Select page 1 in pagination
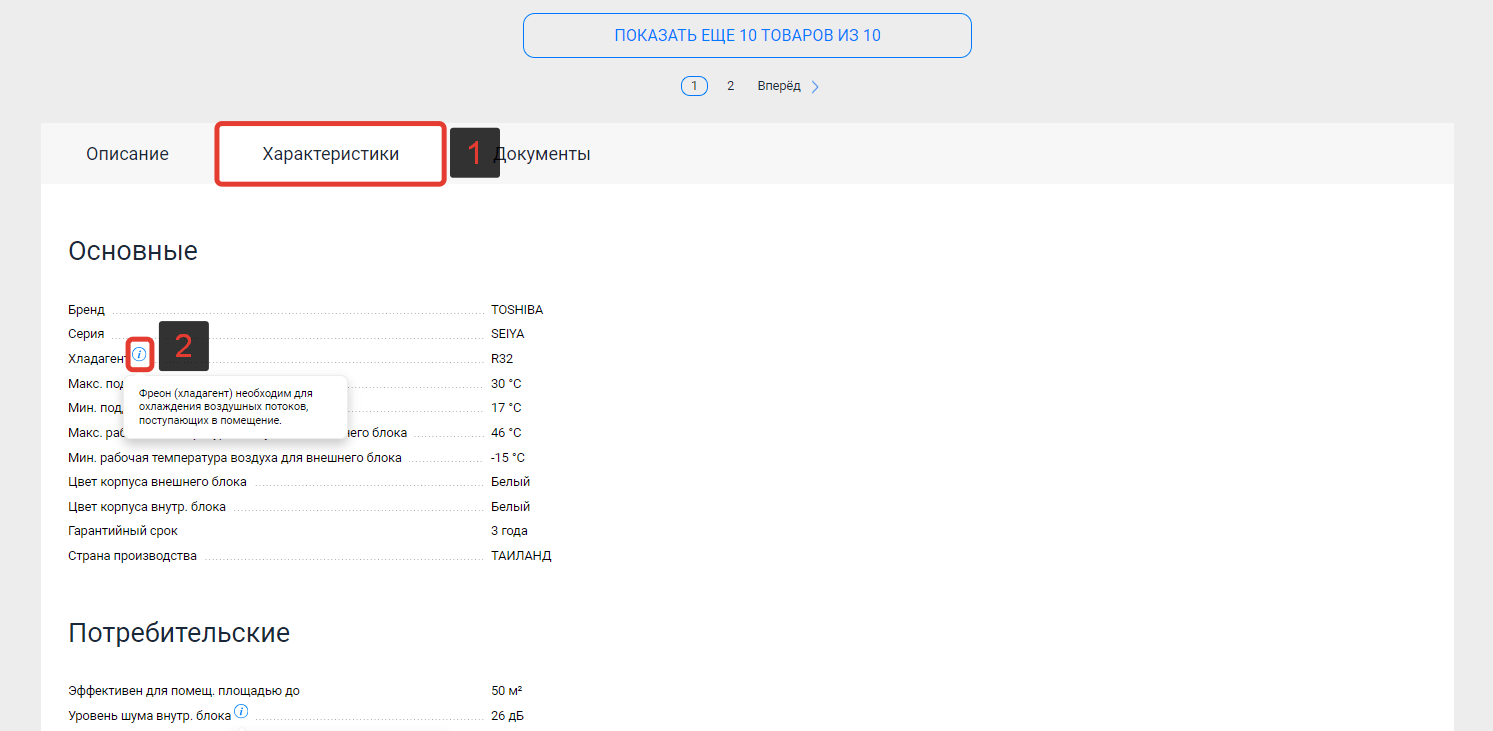1493x731 pixels. [x=694, y=86]
